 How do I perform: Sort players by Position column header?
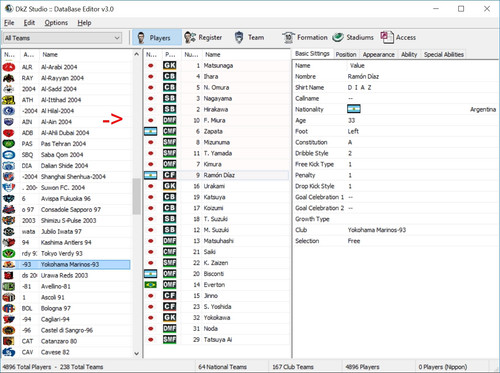click(x=170, y=54)
